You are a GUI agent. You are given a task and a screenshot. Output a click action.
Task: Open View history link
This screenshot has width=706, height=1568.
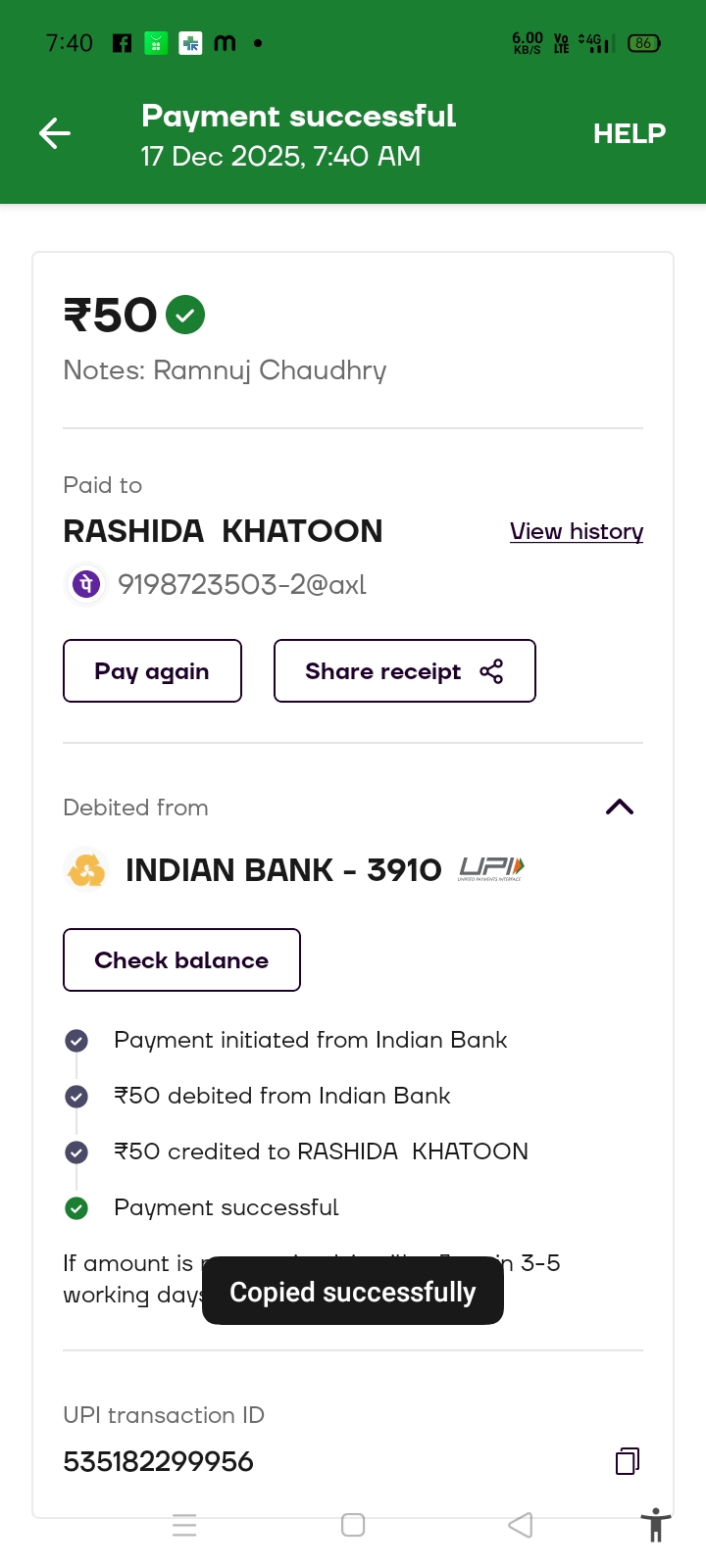tap(577, 531)
